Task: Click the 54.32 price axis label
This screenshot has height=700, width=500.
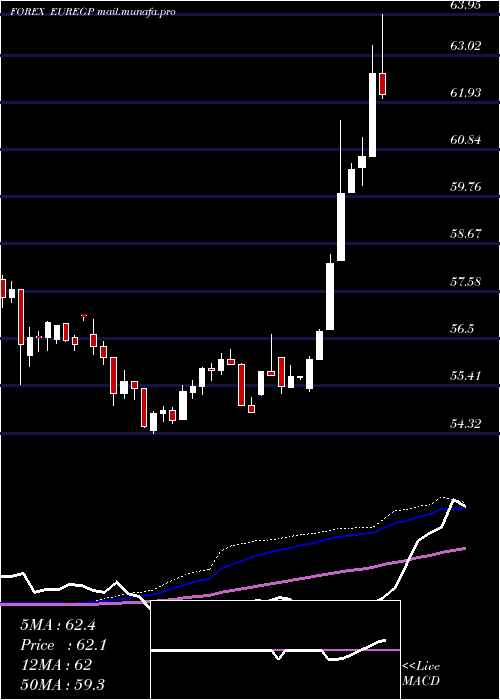Action: tap(466, 424)
